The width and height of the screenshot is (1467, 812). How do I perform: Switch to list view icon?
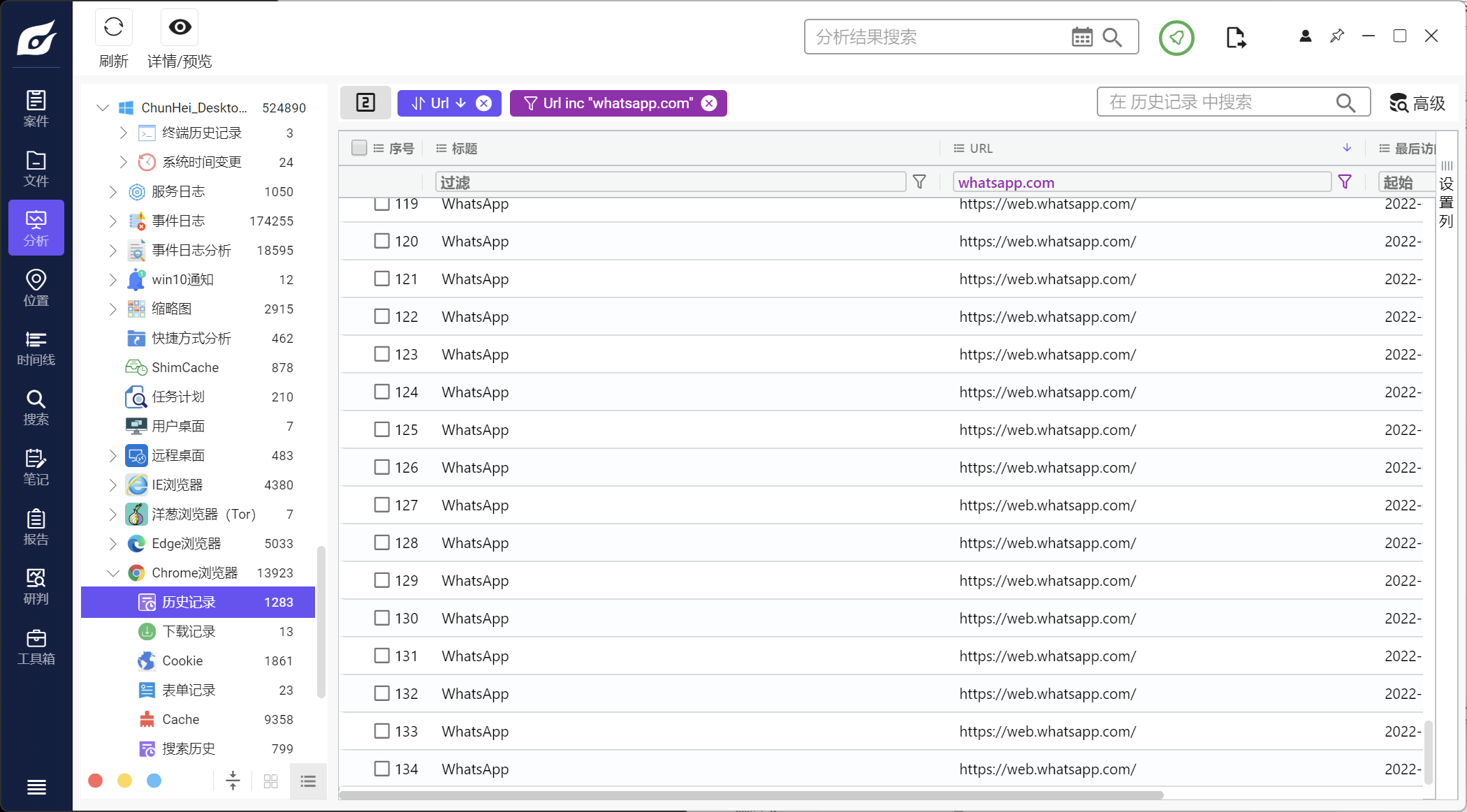(308, 781)
